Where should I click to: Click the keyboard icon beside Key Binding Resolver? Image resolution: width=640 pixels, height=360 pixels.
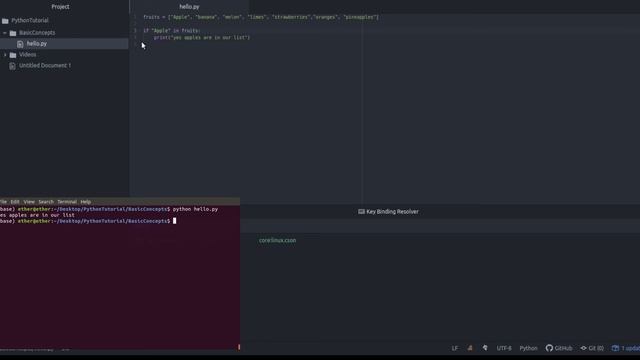click(361, 211)
